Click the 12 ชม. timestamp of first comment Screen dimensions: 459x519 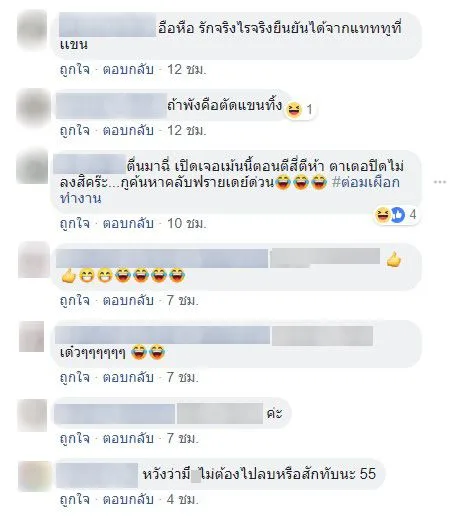point(186,70)
